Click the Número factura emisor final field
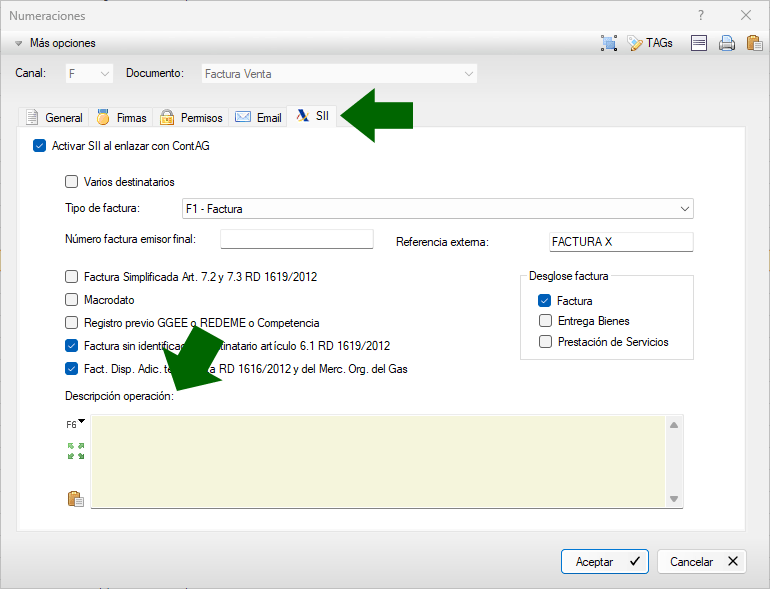This screenshot has width=770, height=589. click(296, 239)
